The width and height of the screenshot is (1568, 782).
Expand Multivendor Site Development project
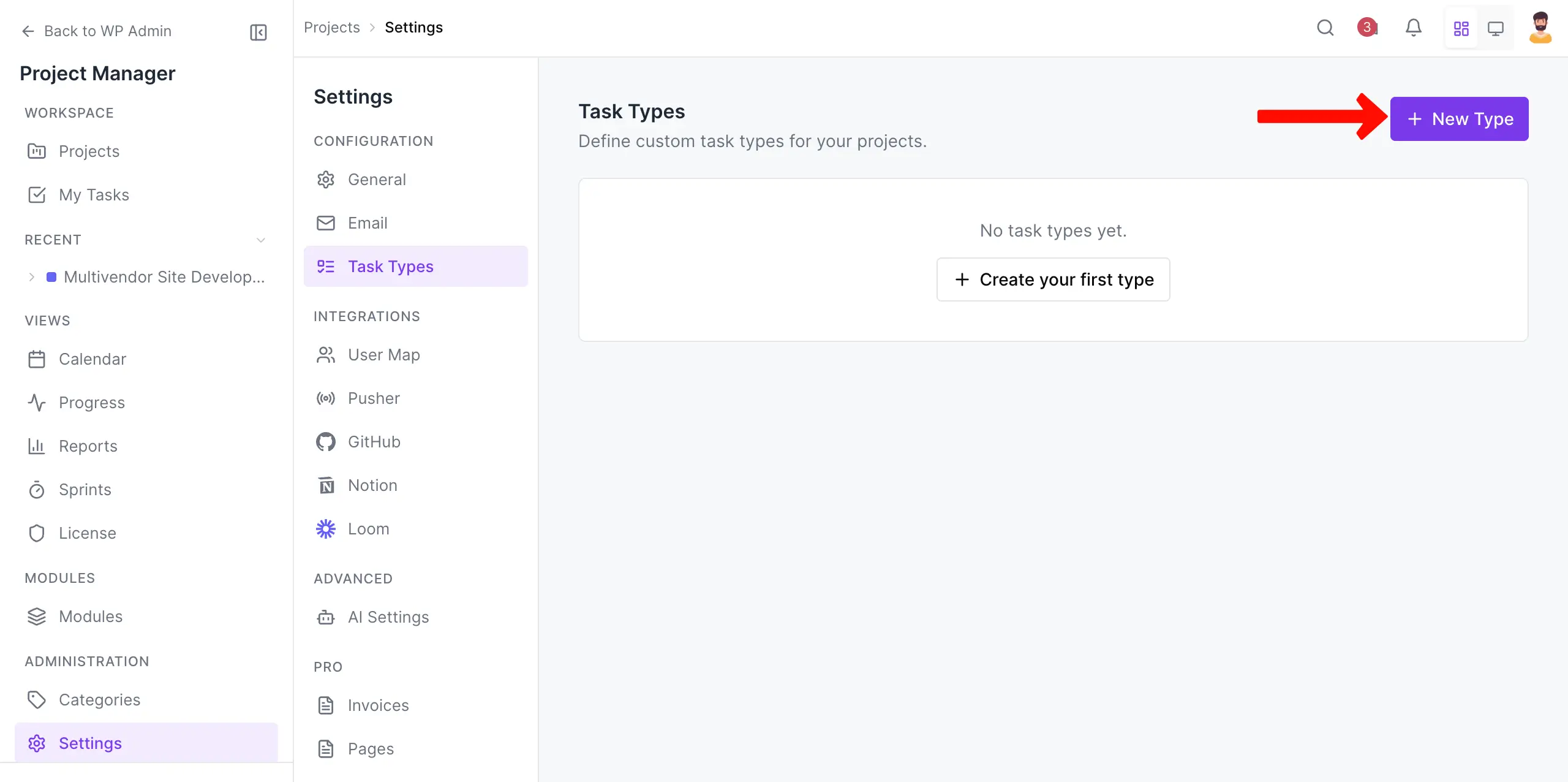pyautogui.click(x=32, y=277)
